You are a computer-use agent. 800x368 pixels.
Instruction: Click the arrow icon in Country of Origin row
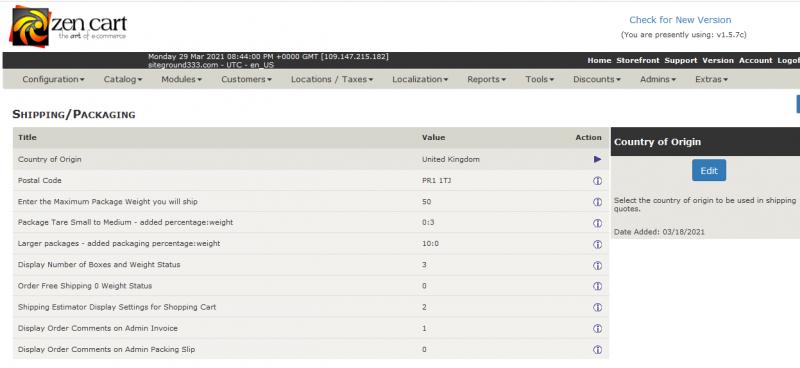click(x=597, y=159)
